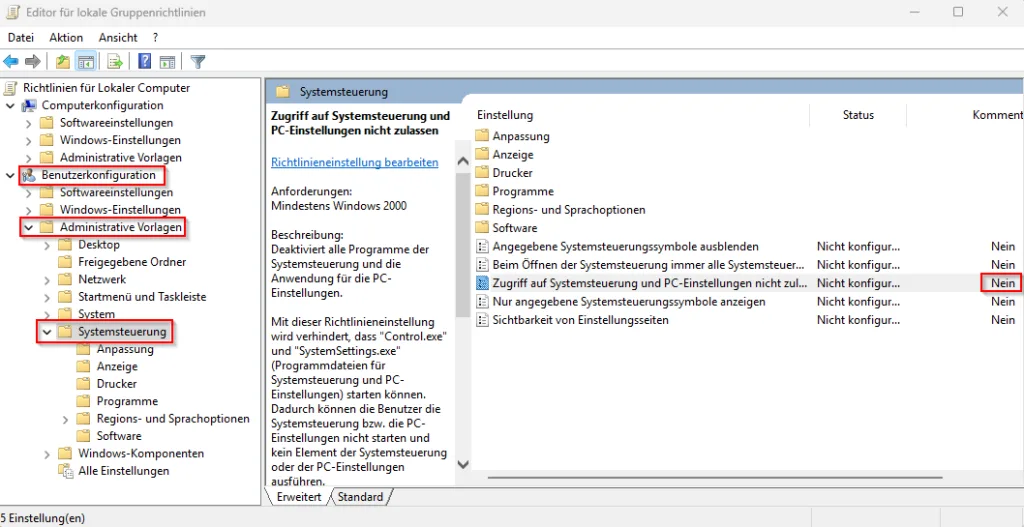Open the Aktion menu

pyautogui.click(x=66, y=37)
